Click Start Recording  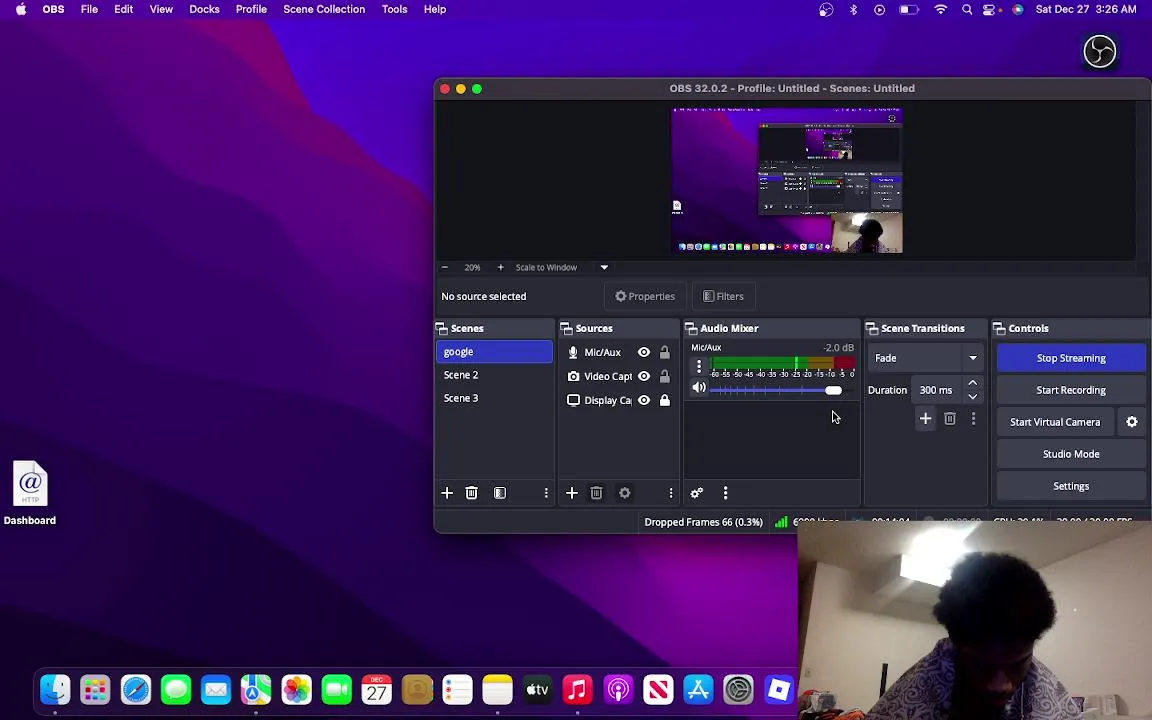pyautogui.click(x=1071, y=390)
